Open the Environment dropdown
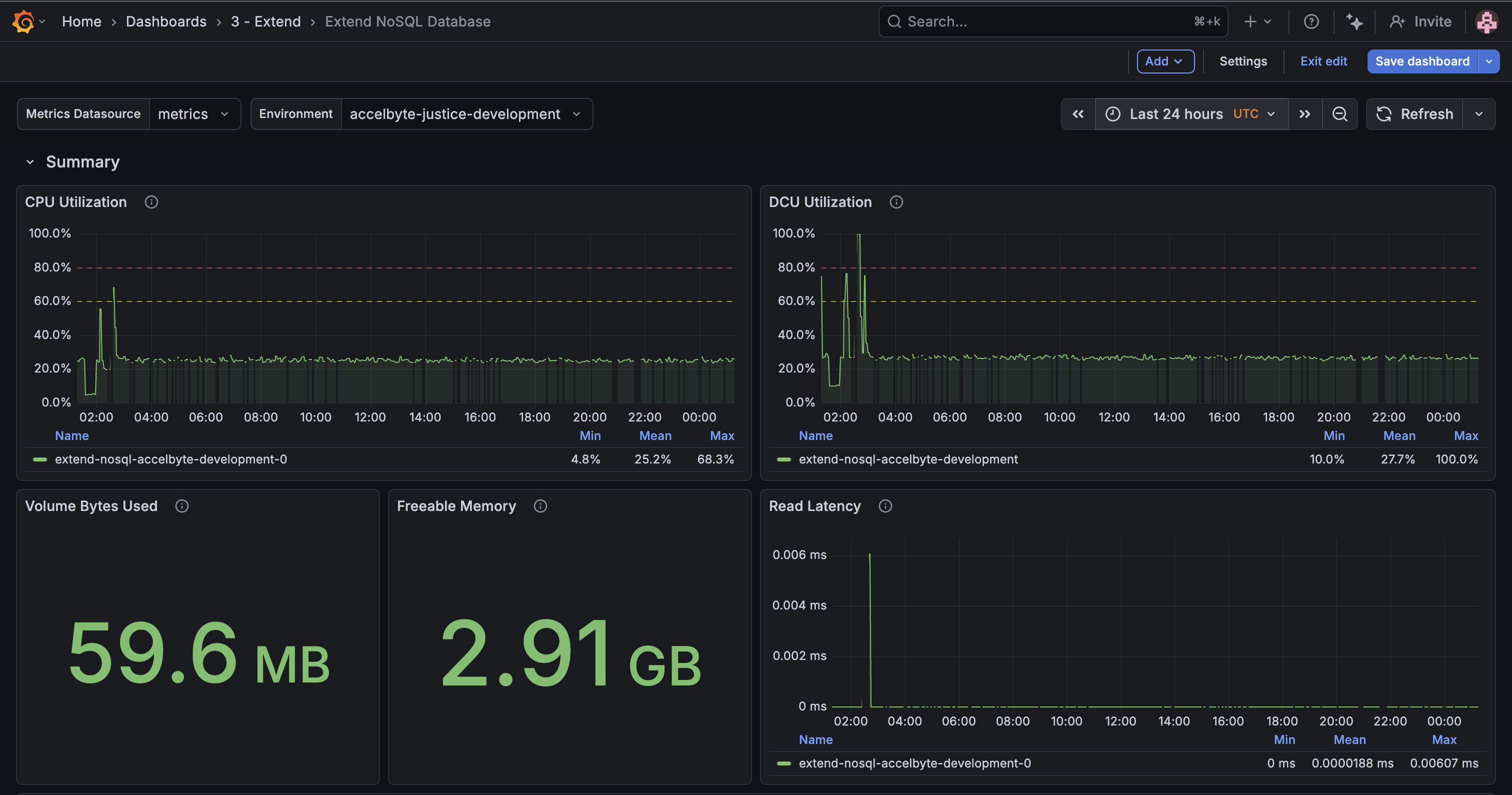1512x795 pixels. 467,113
